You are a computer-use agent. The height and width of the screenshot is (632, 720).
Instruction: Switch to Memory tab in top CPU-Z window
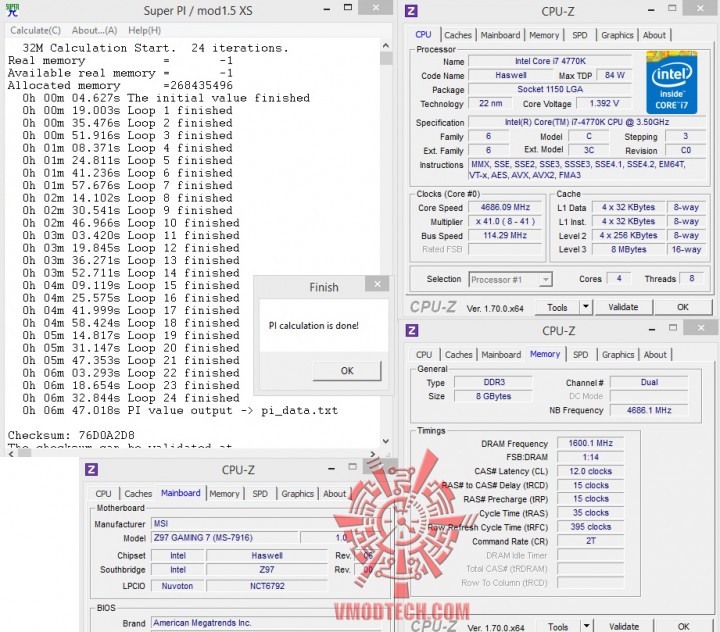544,35
